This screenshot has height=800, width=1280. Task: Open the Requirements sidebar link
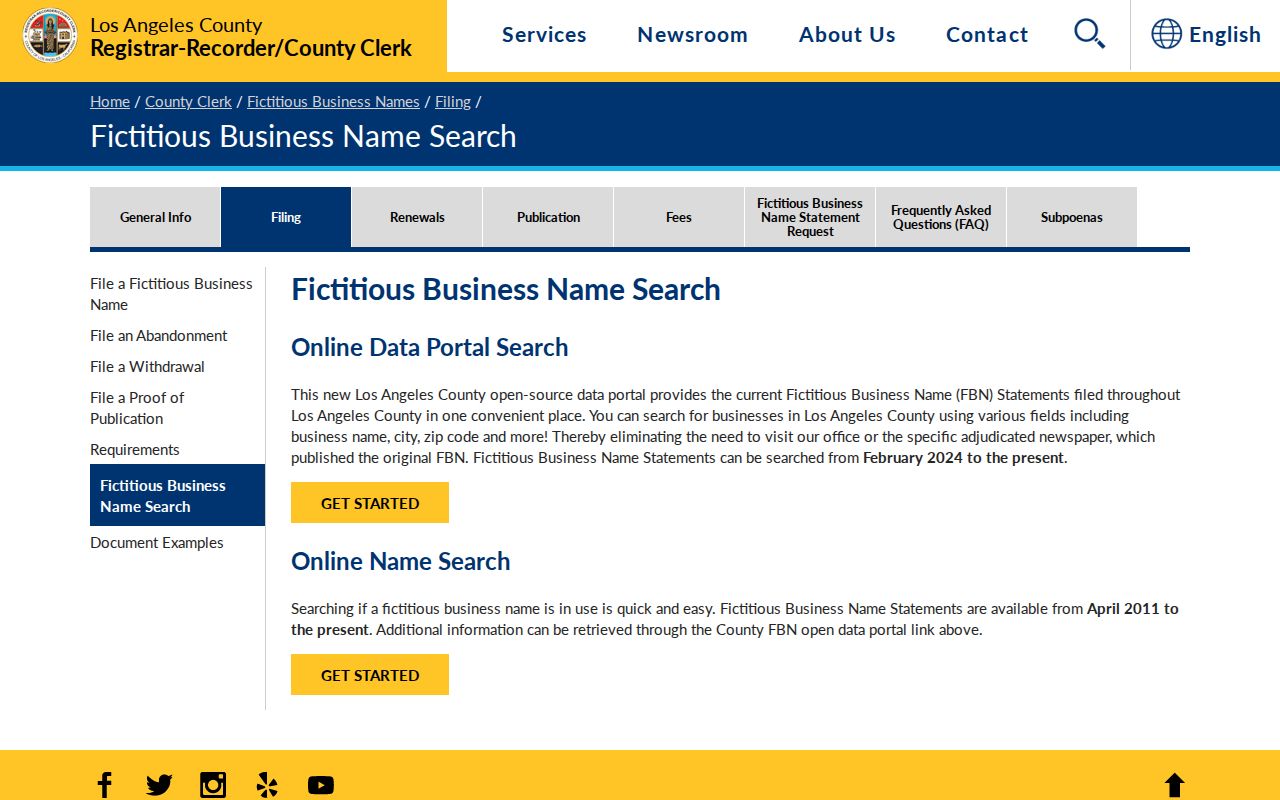(x=135, y=450)
